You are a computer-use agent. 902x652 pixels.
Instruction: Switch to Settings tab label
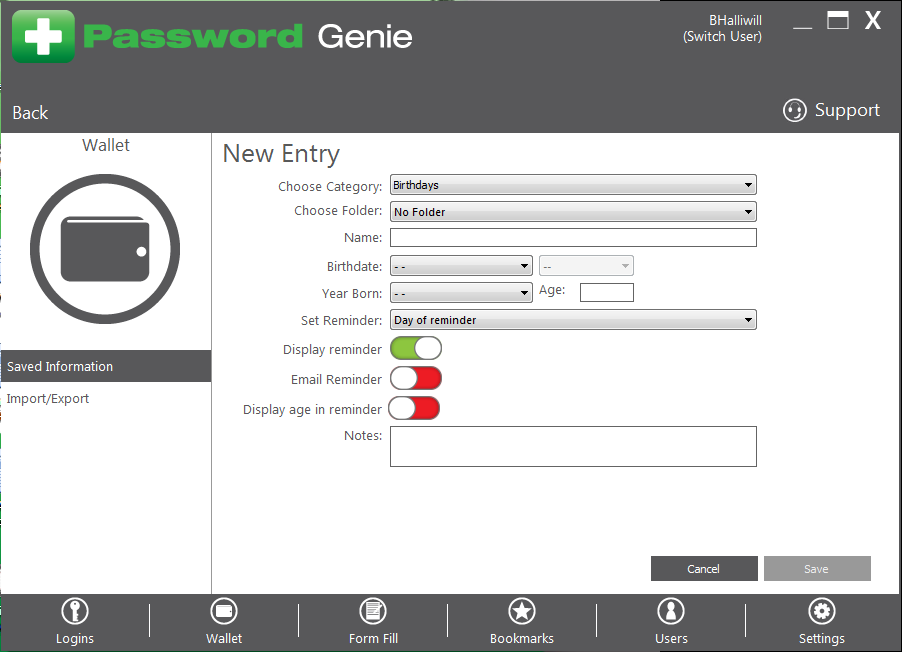click(x=821, y=638)
